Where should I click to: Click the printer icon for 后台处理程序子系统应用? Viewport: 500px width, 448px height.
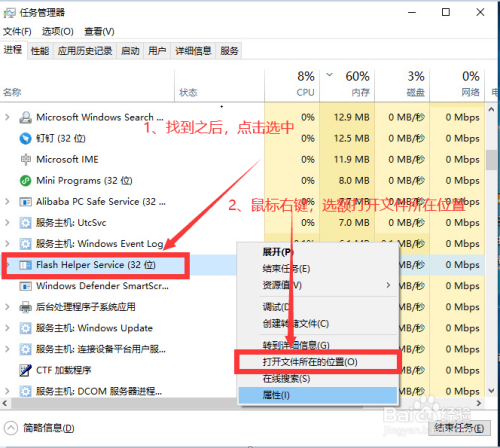[x=25, y=307]
